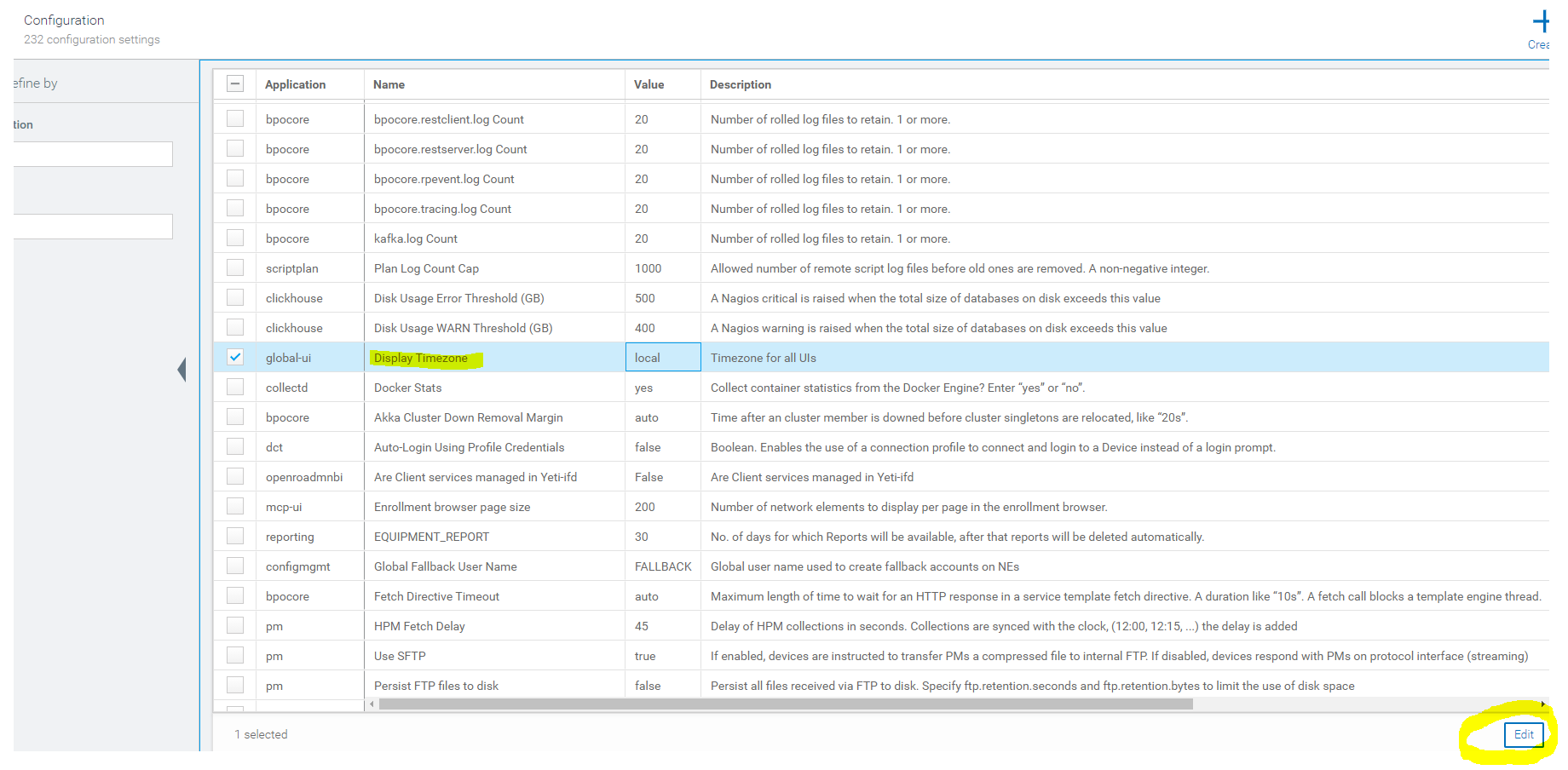Sort the table by the Application column
The image size is (1568, 770).
pos(296,84)
